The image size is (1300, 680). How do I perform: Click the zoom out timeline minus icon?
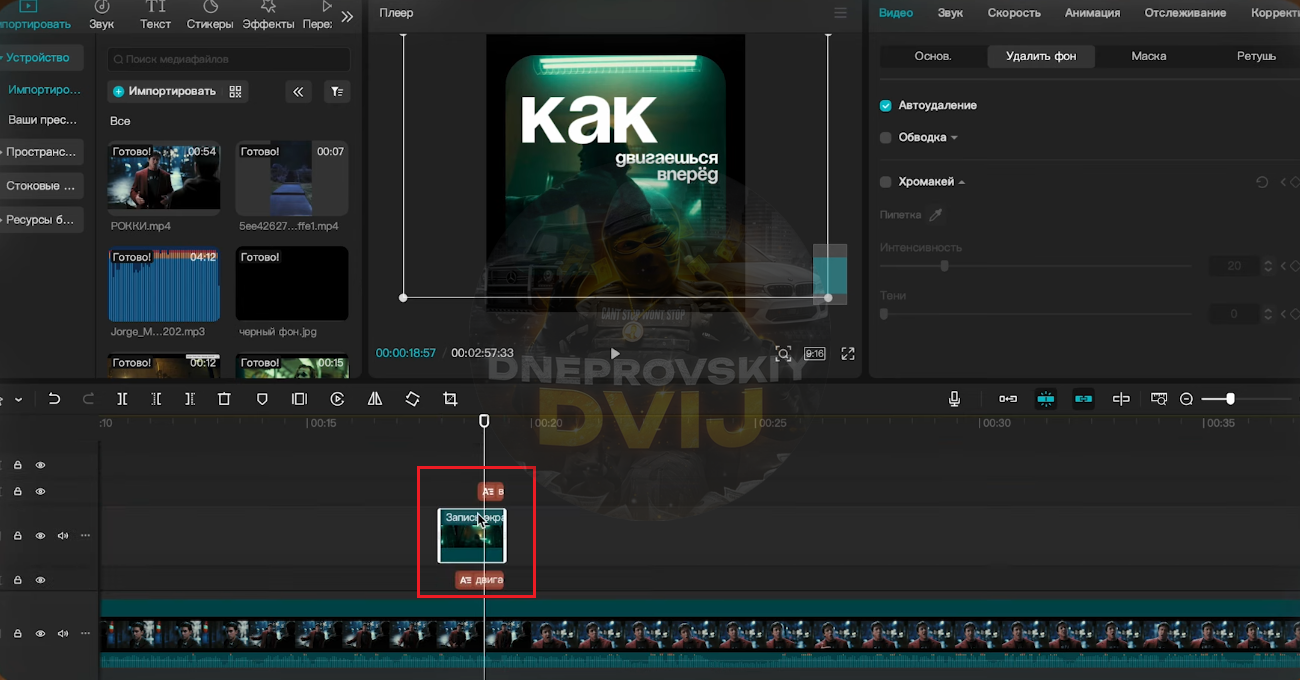click(1186, 399)
